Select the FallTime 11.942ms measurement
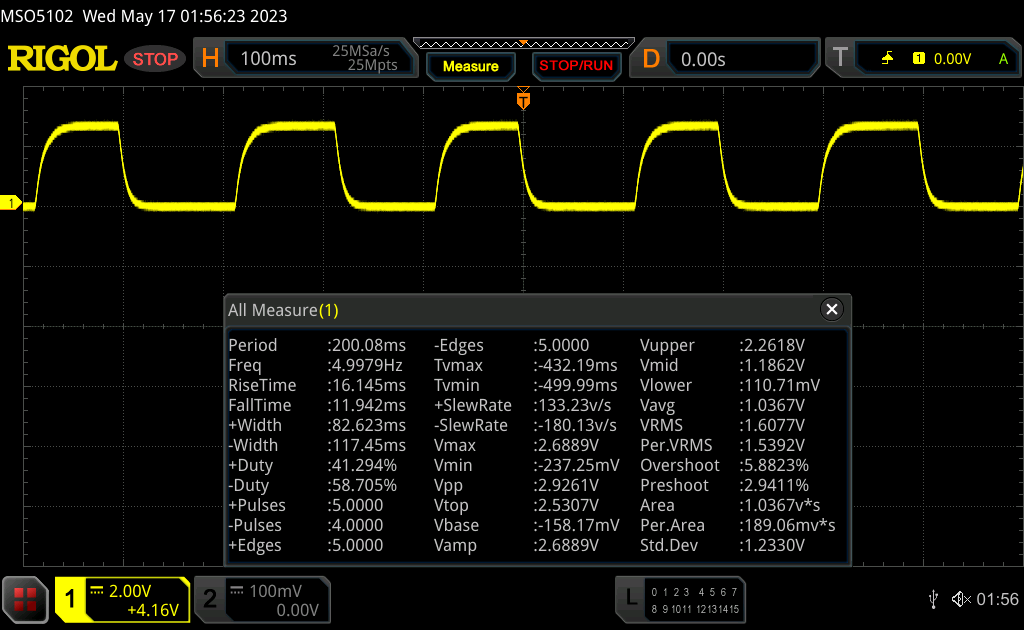1024x630 pixels. point(317,405)
